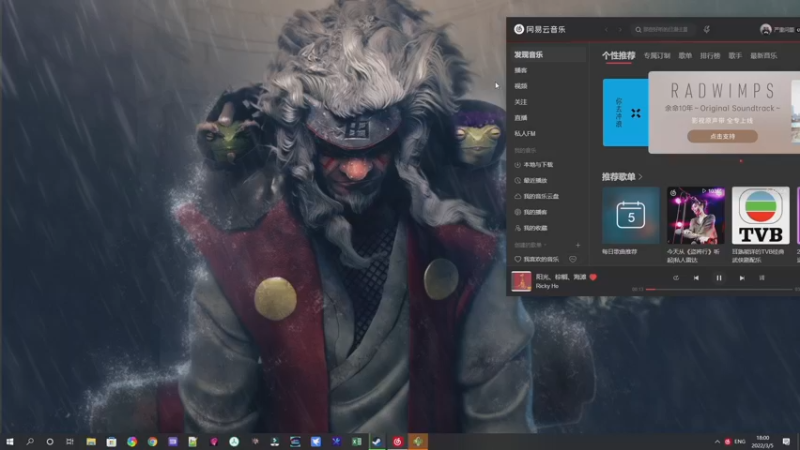This screenshot has height=450, width=800.
Task: Click NetEase Cloud Music taskbar icon
Action: (397, 442)
